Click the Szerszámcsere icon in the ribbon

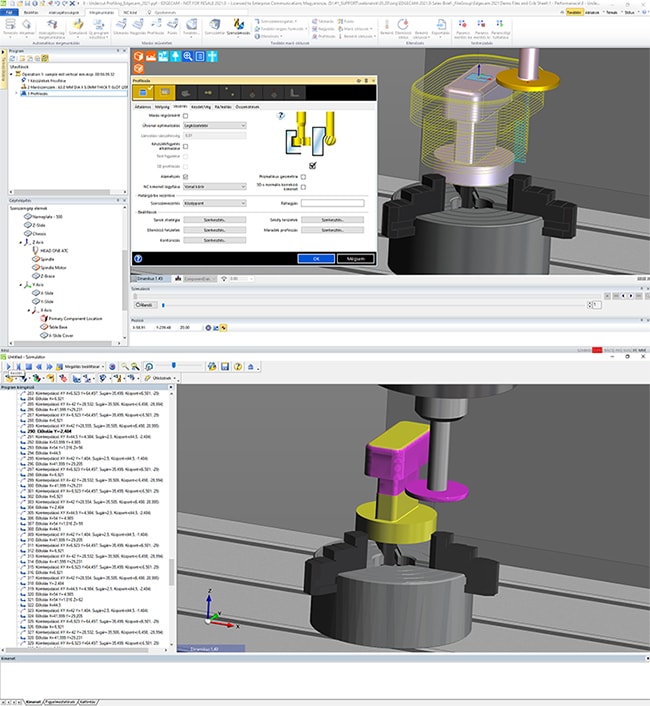coord(238,27)
